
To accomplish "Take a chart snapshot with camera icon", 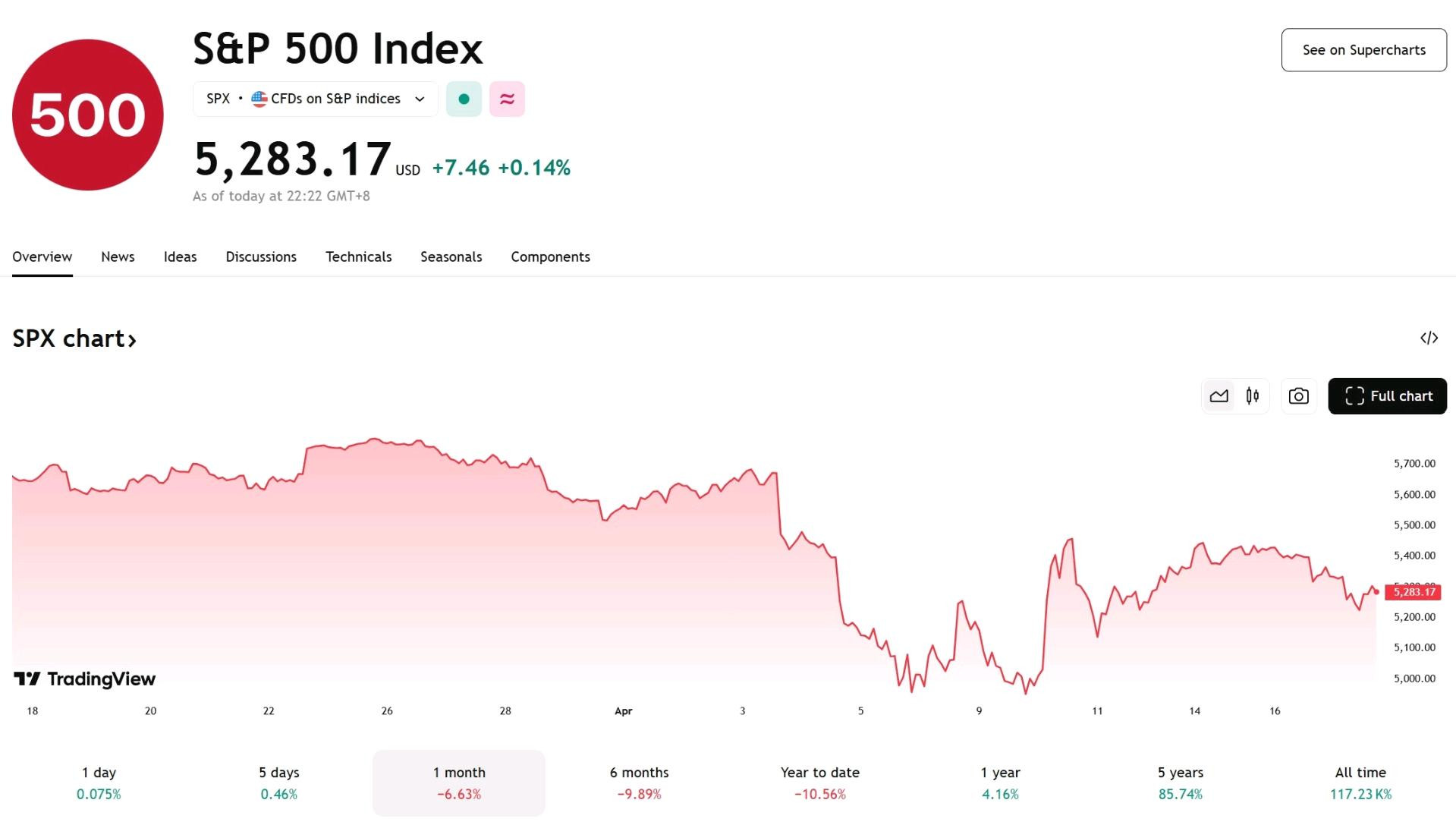I will pyautogui.click(x=1298, y=396).
